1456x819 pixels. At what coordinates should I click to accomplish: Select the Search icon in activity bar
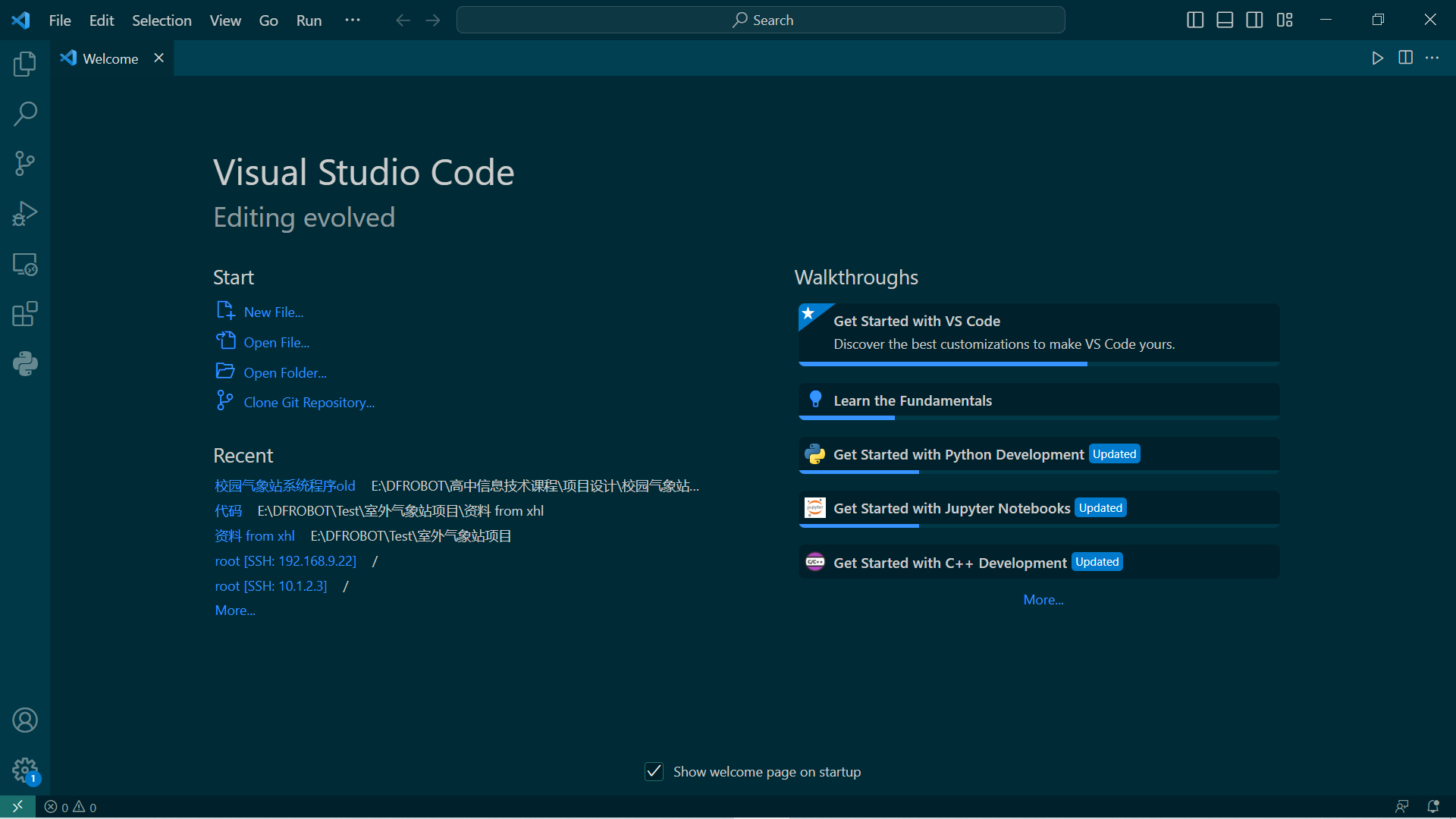(25, 113)
